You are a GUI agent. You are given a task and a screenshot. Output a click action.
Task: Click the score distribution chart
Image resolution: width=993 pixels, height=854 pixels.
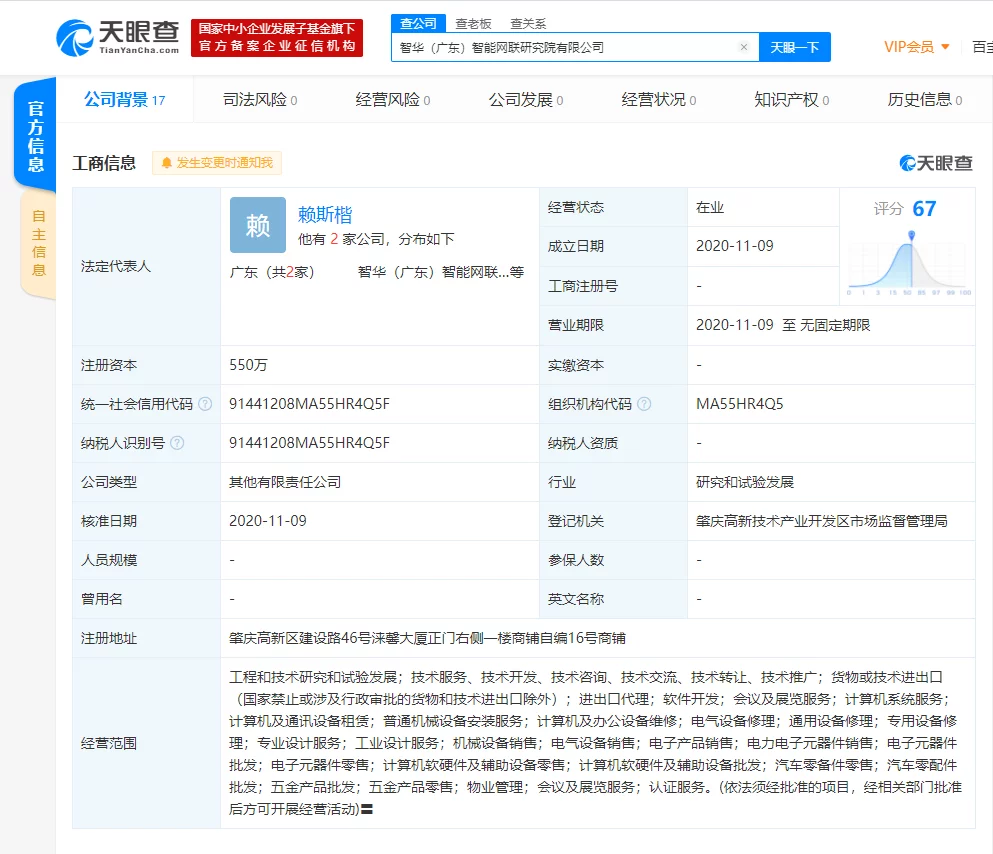click(909, 263)
